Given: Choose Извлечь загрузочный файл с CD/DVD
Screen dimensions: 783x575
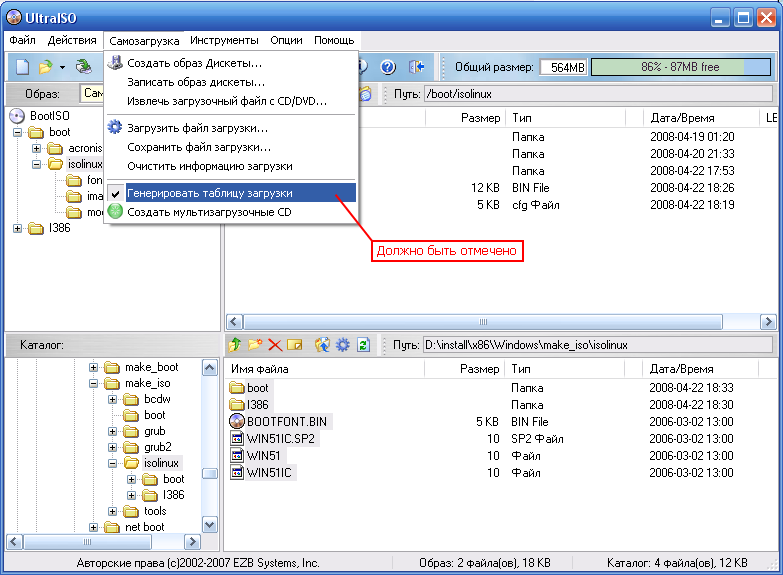Looking at the screenshot, I should pos(231,101).
